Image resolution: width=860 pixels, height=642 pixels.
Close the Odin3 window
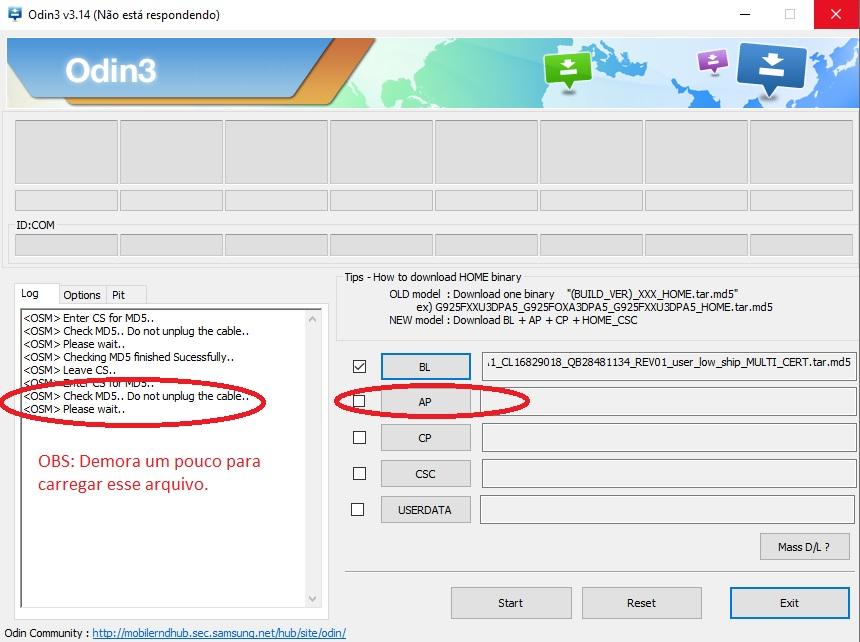click(x=836, y=14)
